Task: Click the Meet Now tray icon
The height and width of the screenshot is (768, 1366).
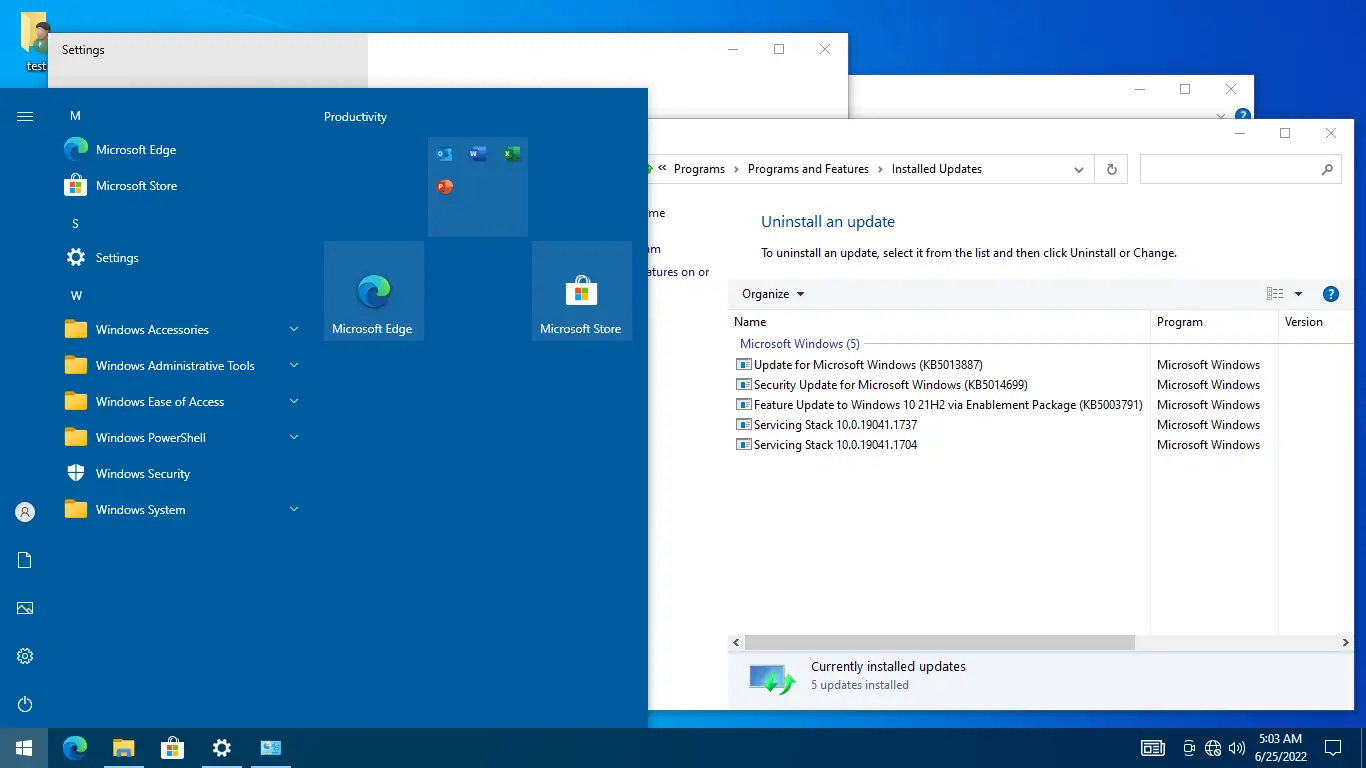Action: (1189, 748)
